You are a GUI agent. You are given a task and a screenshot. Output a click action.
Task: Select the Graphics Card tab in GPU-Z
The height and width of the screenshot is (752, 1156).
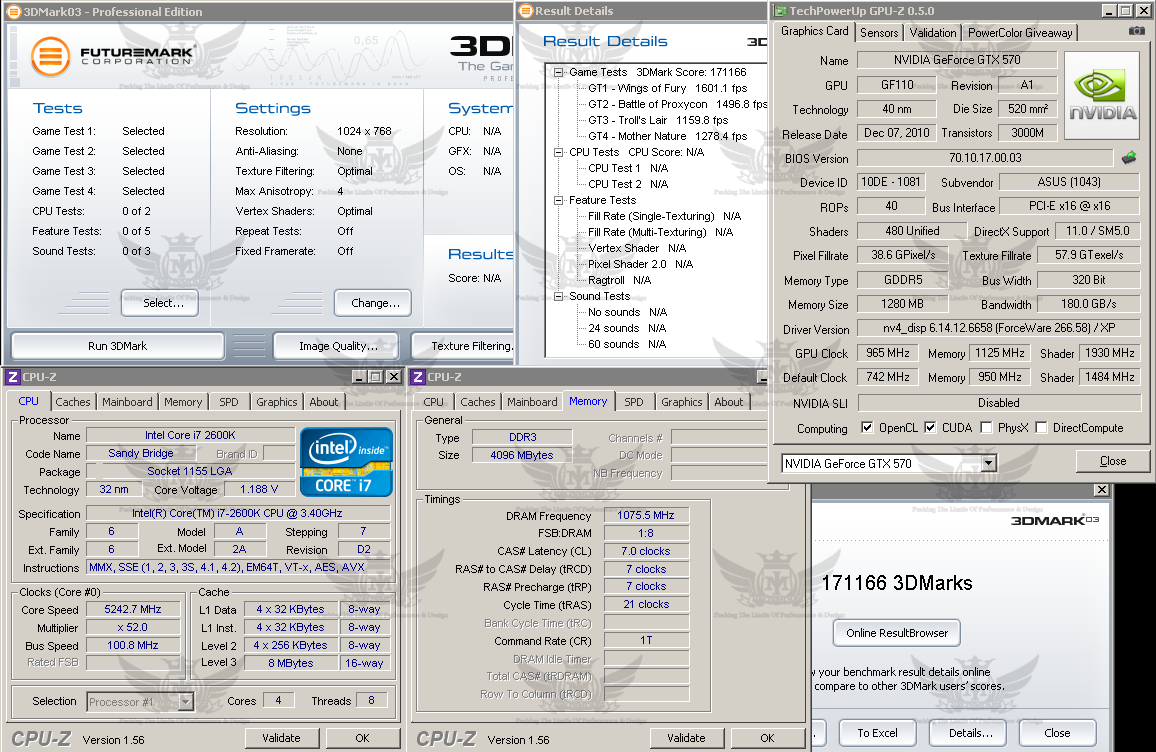click(x=815, y=31)
